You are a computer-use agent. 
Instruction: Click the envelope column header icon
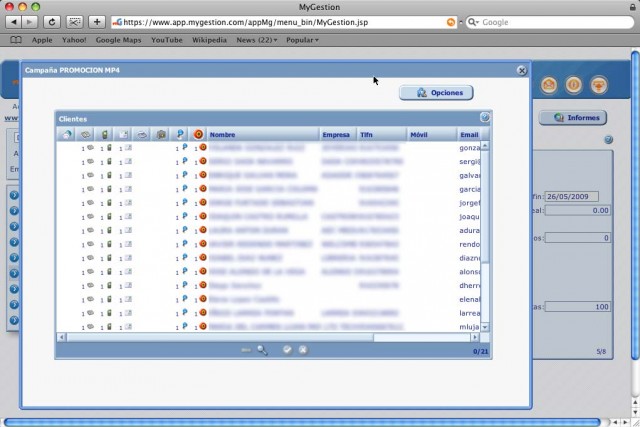(x=123, y=134)
